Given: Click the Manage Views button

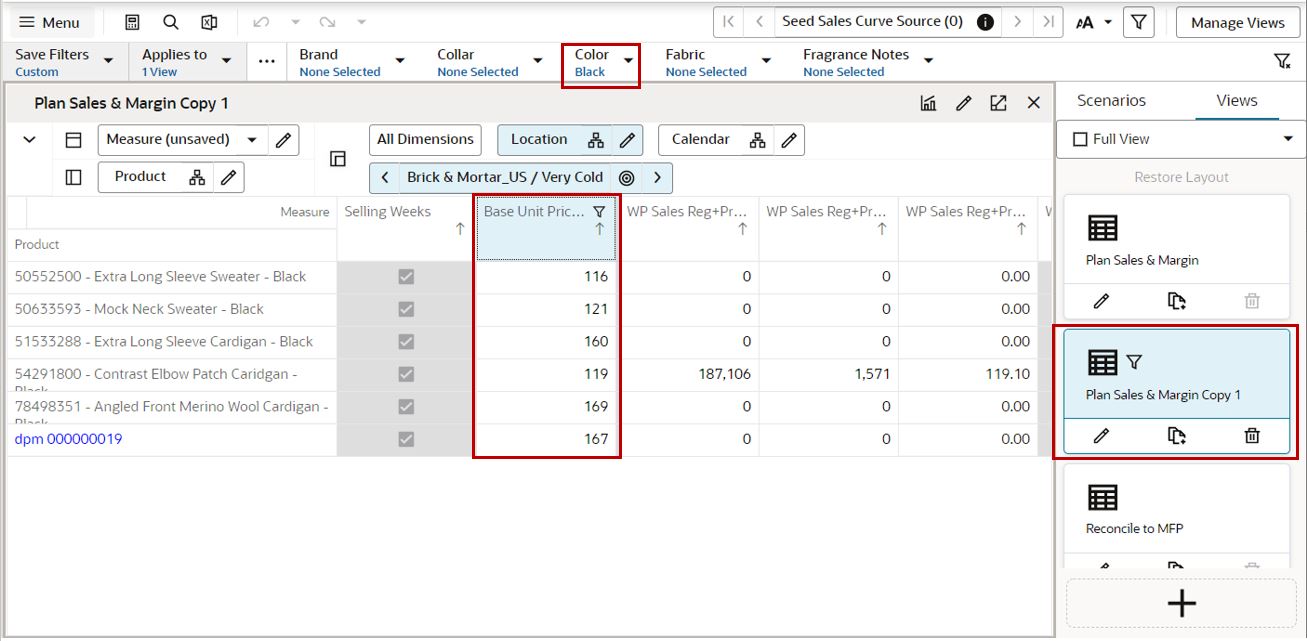Looking at the screenshot, I should [1237, 21].
